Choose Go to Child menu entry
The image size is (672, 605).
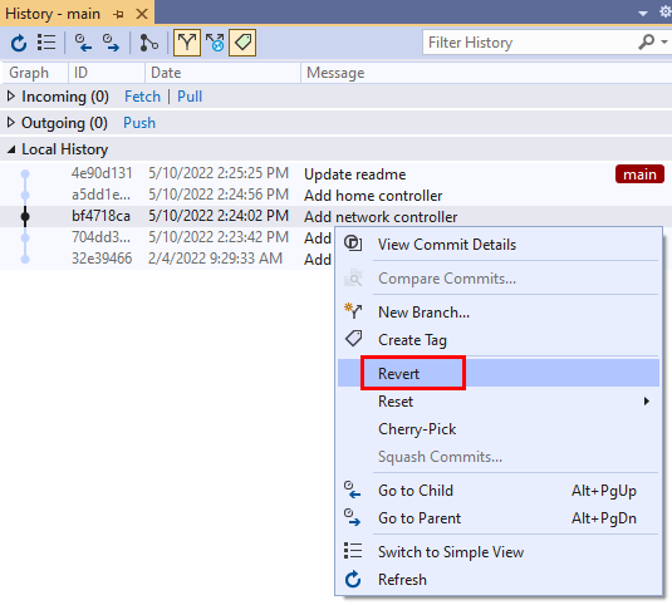[498, 491]
